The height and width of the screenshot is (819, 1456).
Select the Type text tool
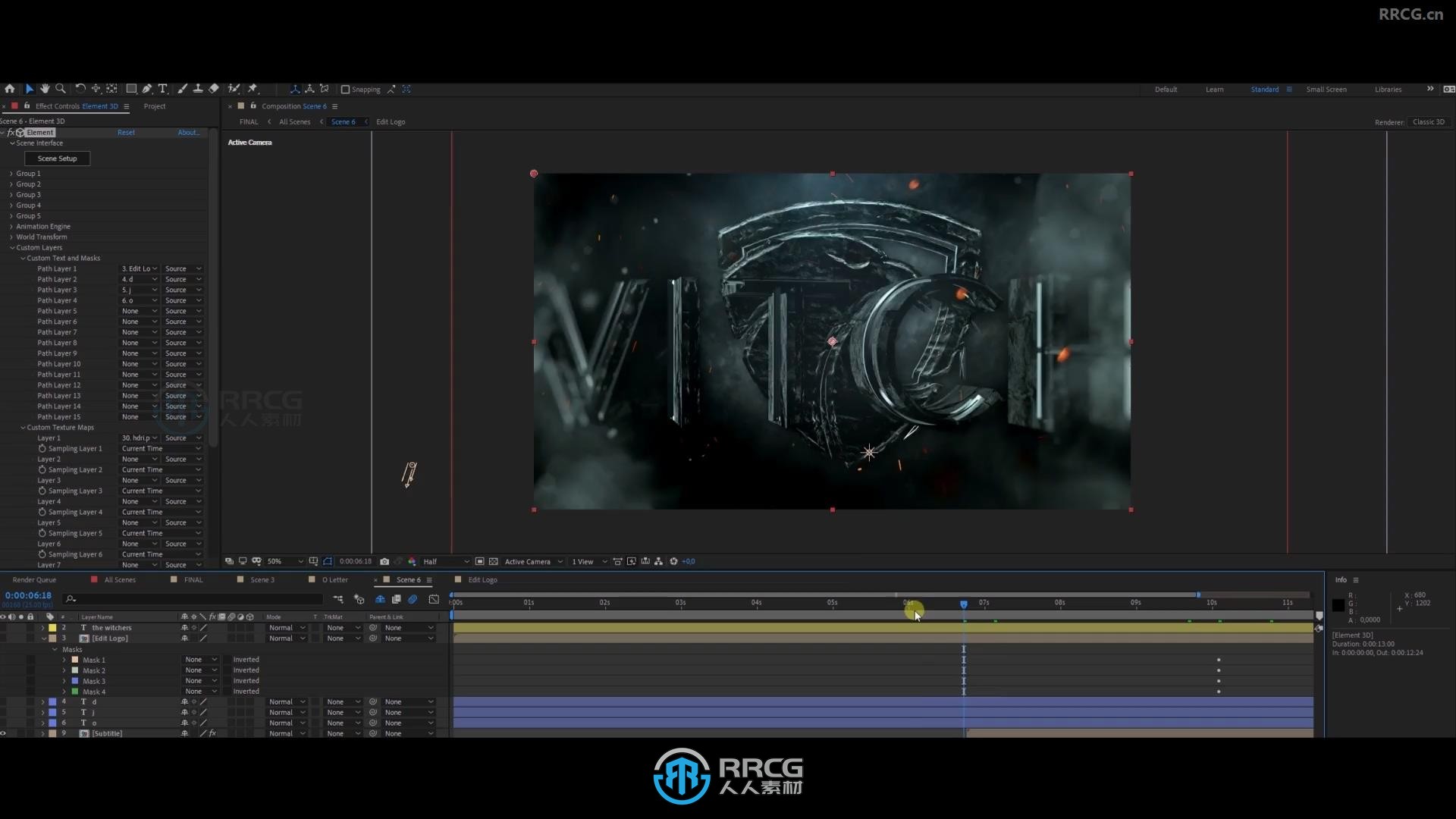click(x=162, y=89)
